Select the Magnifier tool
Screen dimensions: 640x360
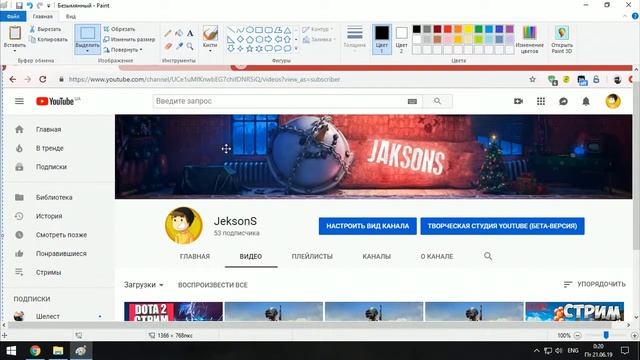point(190,47)
